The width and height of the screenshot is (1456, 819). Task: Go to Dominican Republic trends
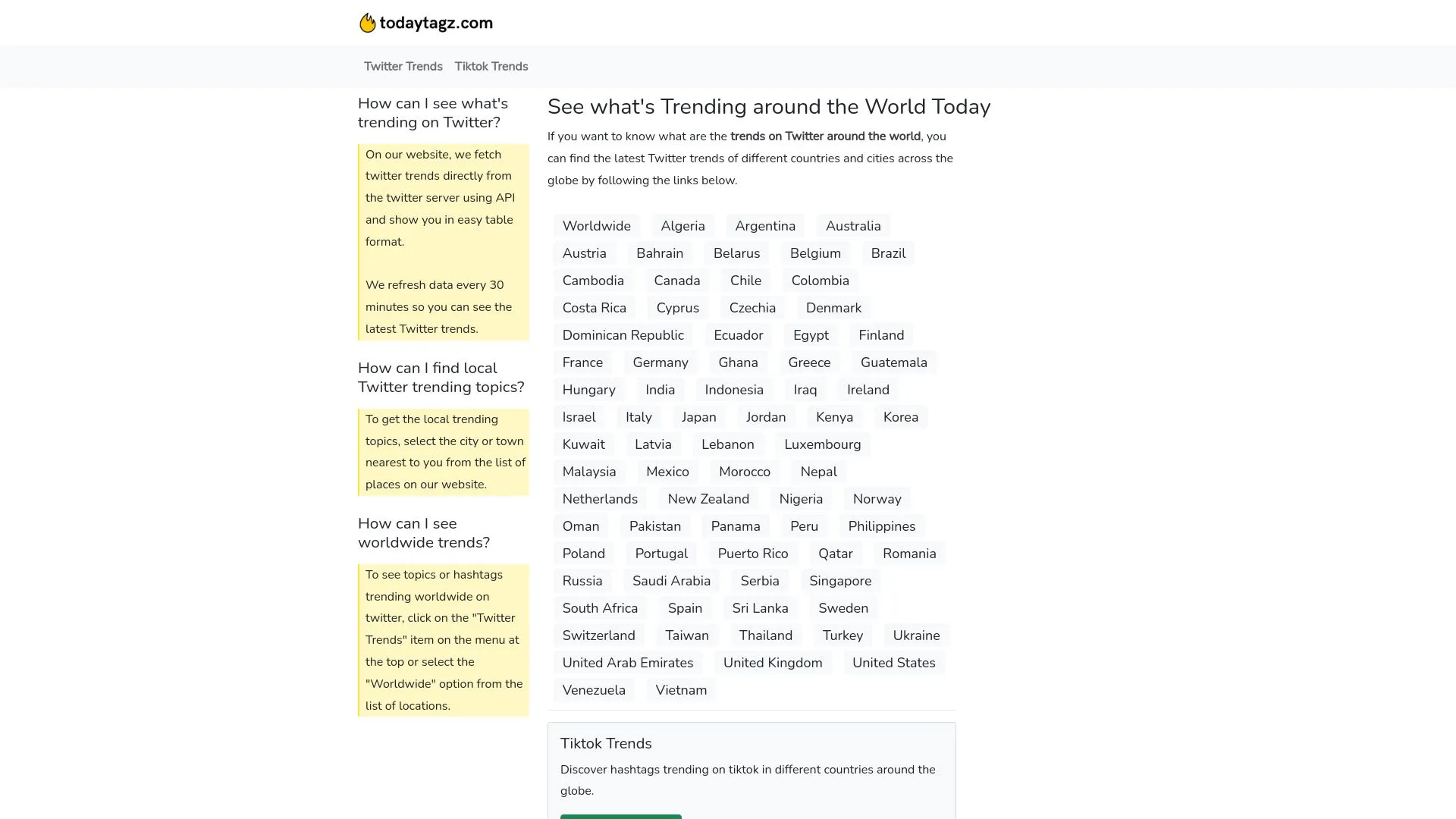(623, 335)
